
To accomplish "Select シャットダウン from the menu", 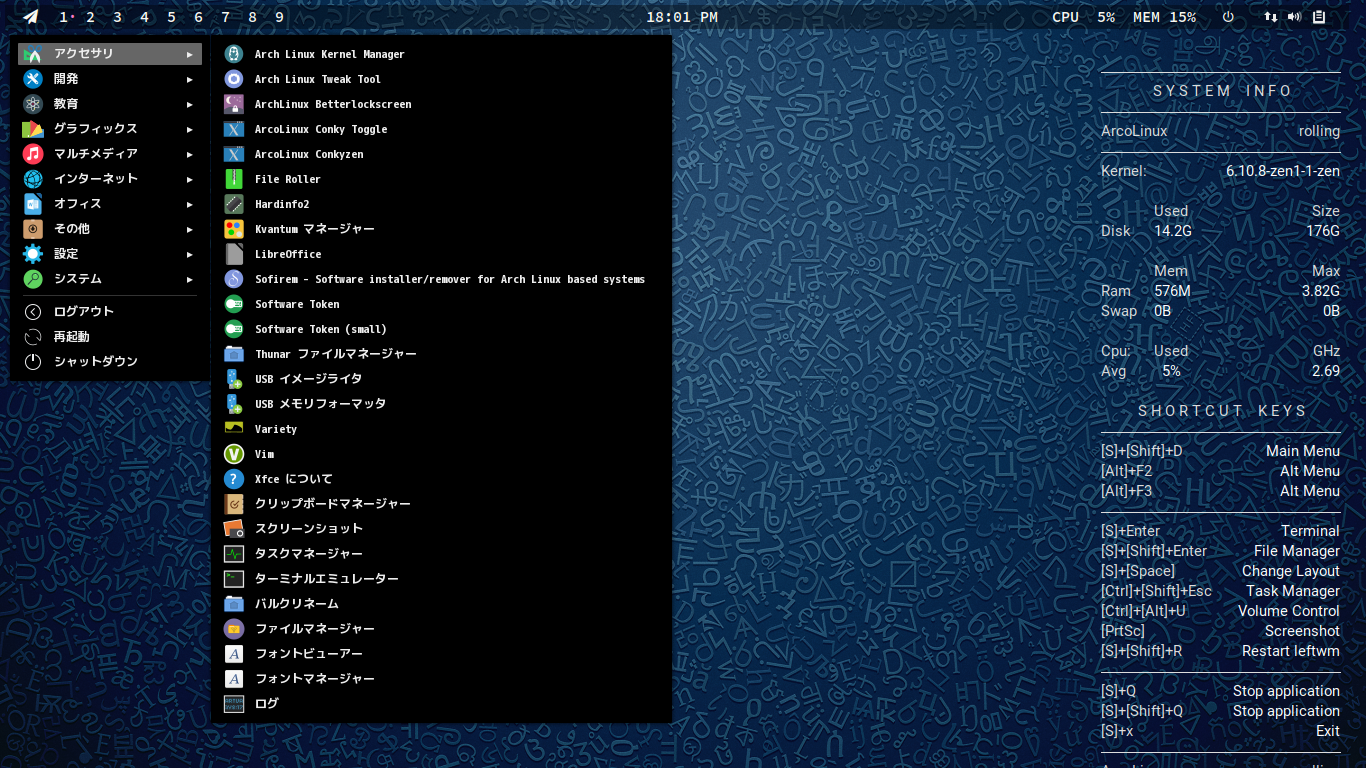I will [110, 362].
